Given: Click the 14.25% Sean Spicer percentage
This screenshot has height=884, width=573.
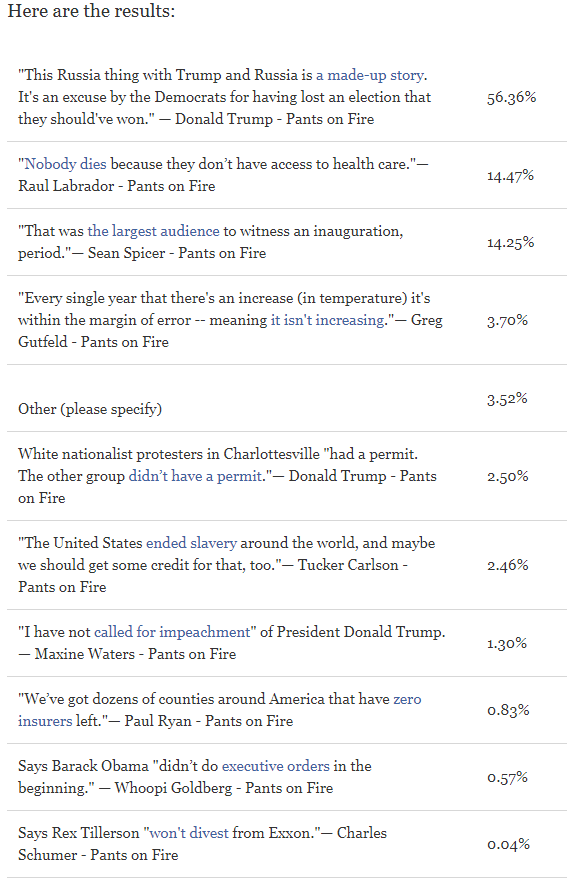Looking at the screenshot, I should point(510,242).
